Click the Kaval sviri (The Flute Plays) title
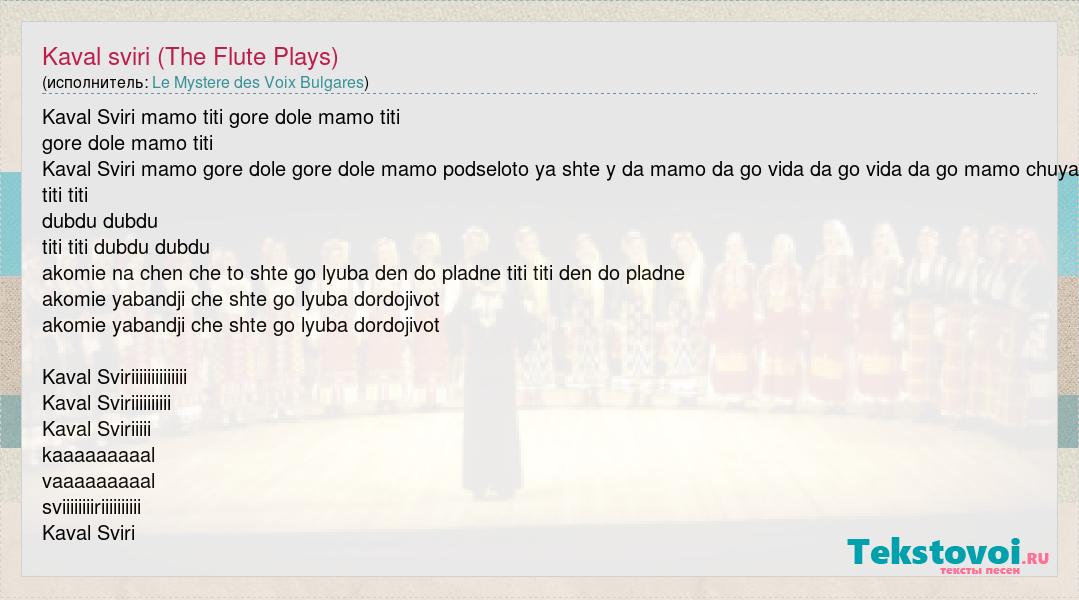 click(x=190, y=56)
